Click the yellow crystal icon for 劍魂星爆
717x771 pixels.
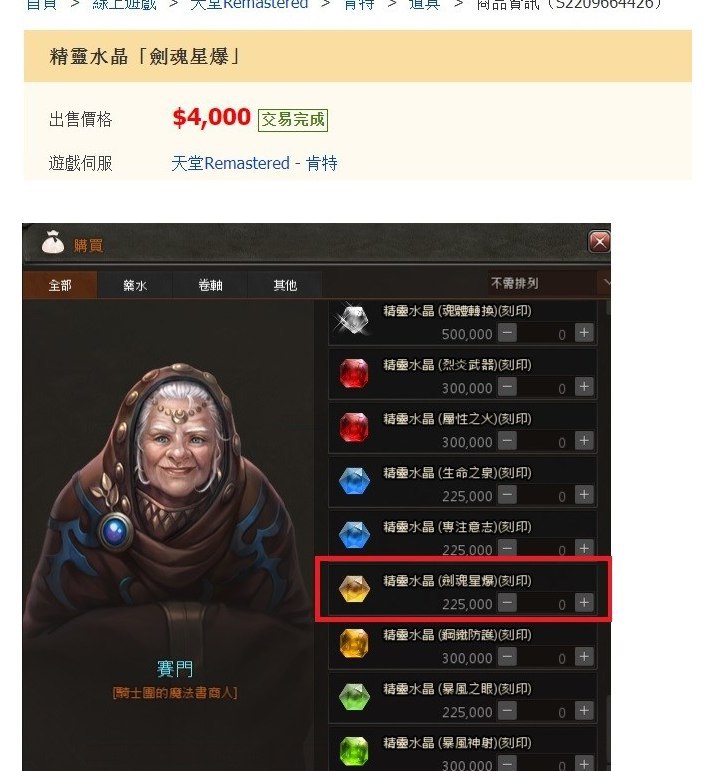click(x=354, y=589)
